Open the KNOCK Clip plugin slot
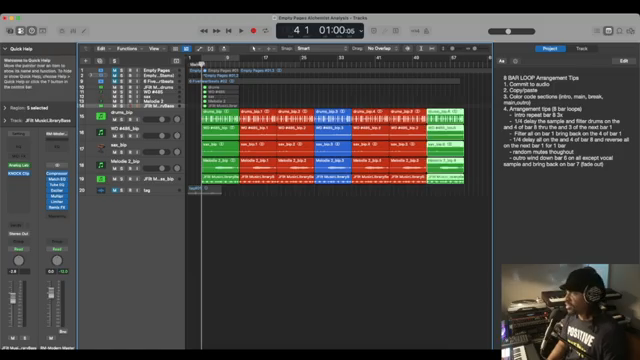The width and height of the screenshot is (640, 360). [19, 173]
